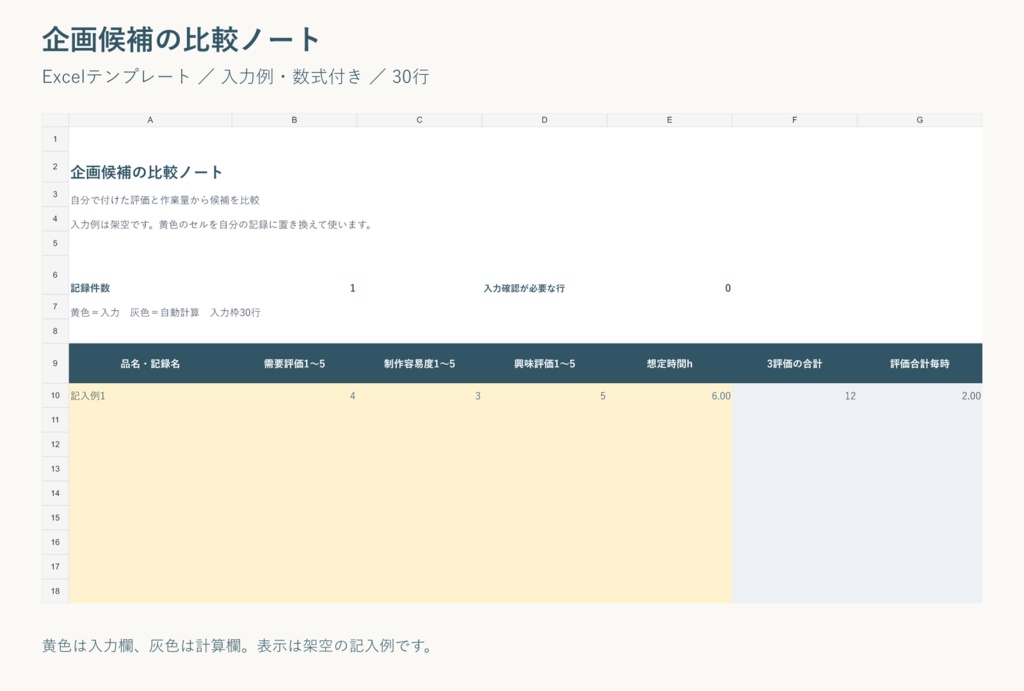This screenshot has height=691, width=1024.
Task: Select row 8 header
Action: pyautogui.click(x=55, y=331)
